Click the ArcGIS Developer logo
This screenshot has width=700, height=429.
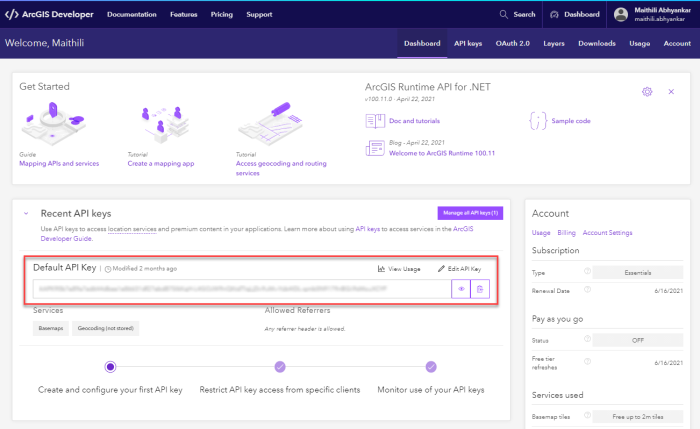pos(48,15)
